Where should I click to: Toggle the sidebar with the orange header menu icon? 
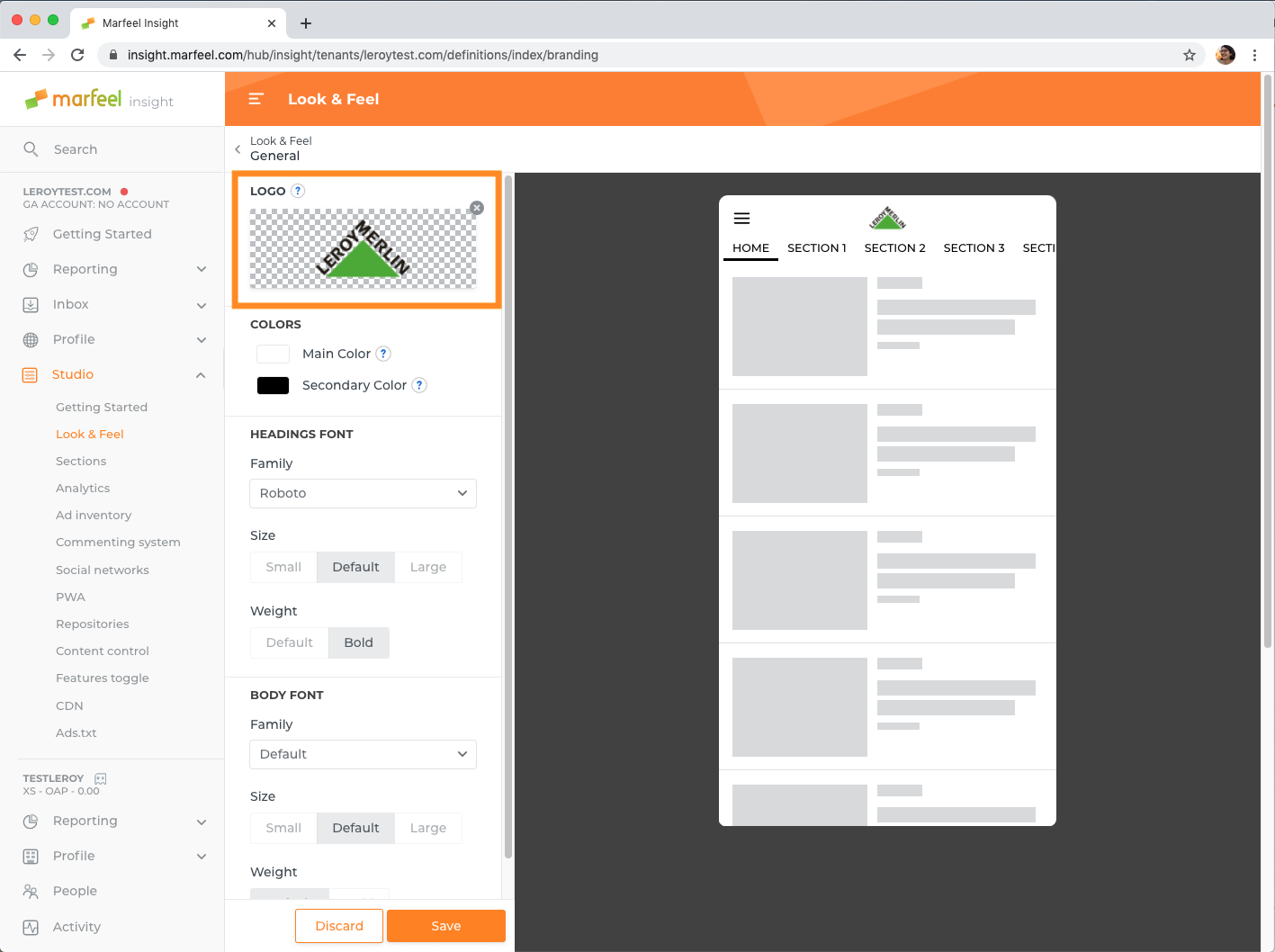click(x=256, y=99)
